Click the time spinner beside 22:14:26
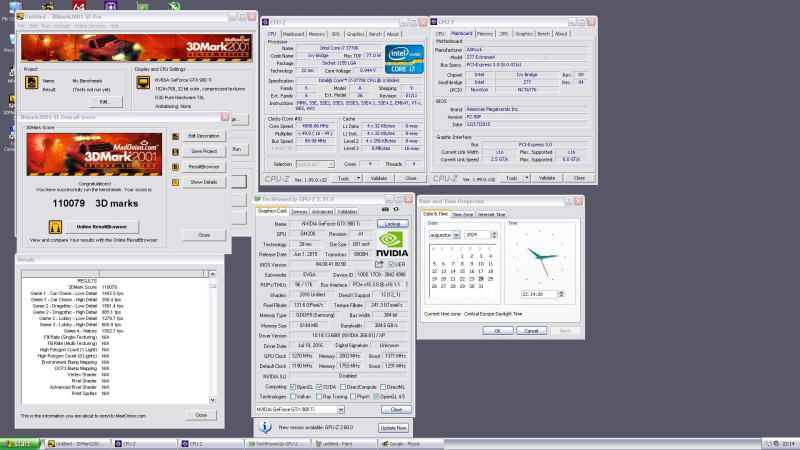This screenshot has height=450, width=800. click(x=561, y=294)
